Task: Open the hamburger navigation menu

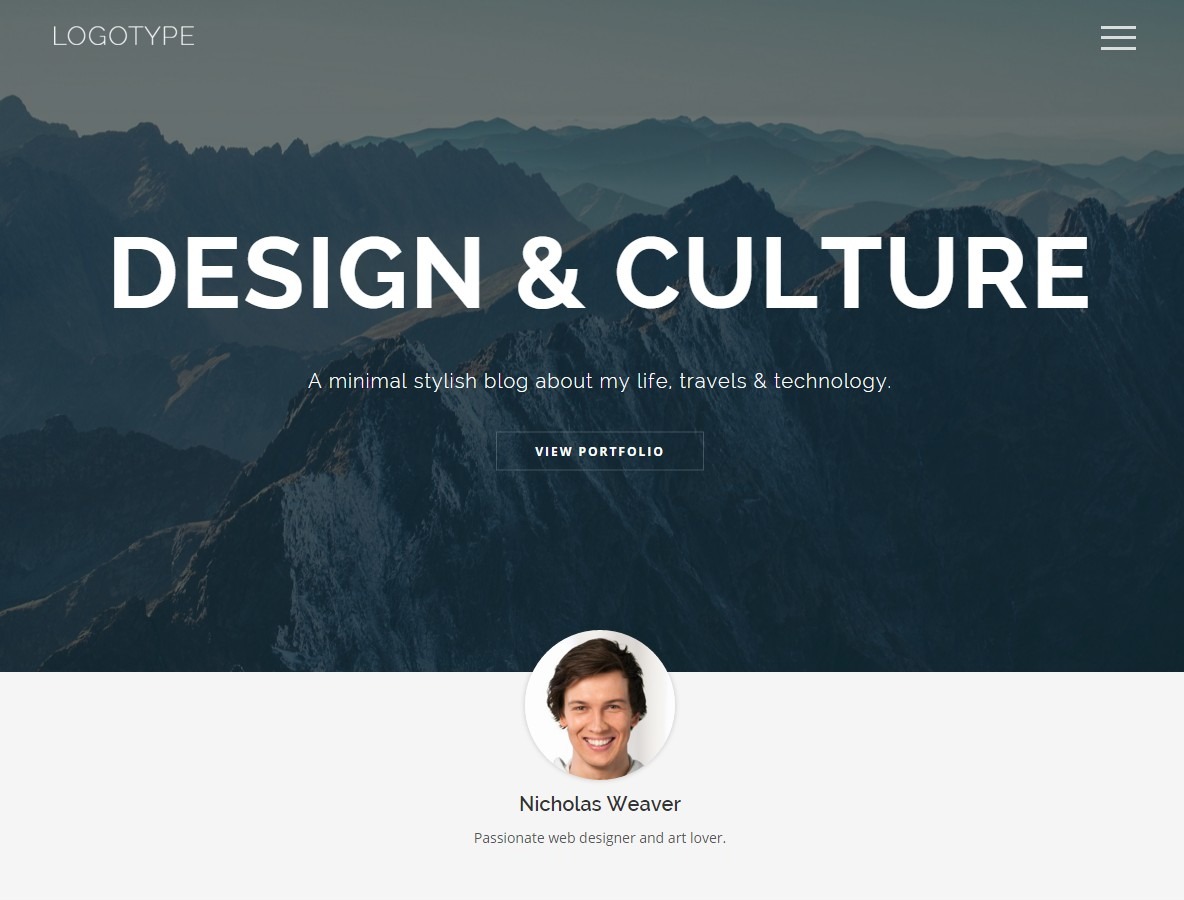Action: tap(1118, 38)
